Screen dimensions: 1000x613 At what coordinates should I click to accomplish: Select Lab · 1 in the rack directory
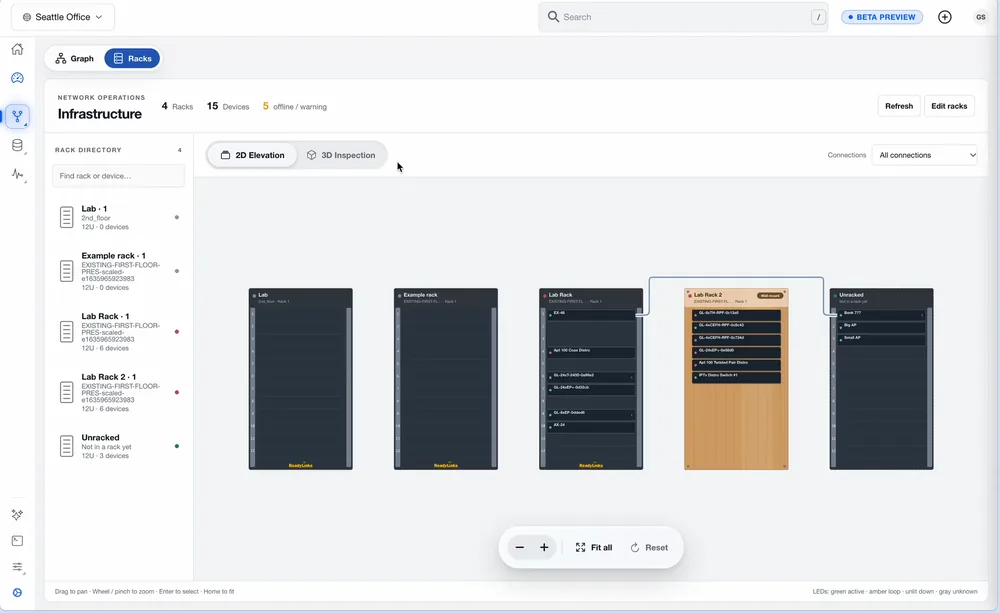[x=119, y=218]
